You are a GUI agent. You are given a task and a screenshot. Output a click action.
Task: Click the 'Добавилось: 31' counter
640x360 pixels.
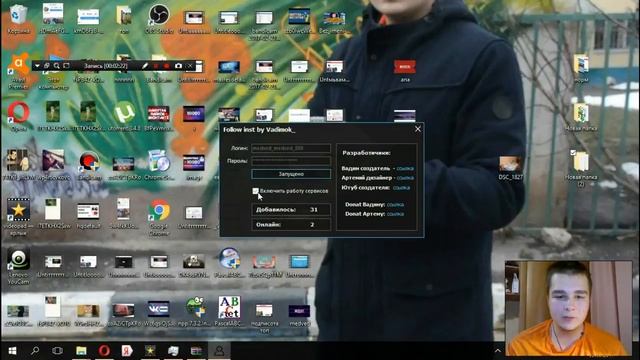pos(291,210)
